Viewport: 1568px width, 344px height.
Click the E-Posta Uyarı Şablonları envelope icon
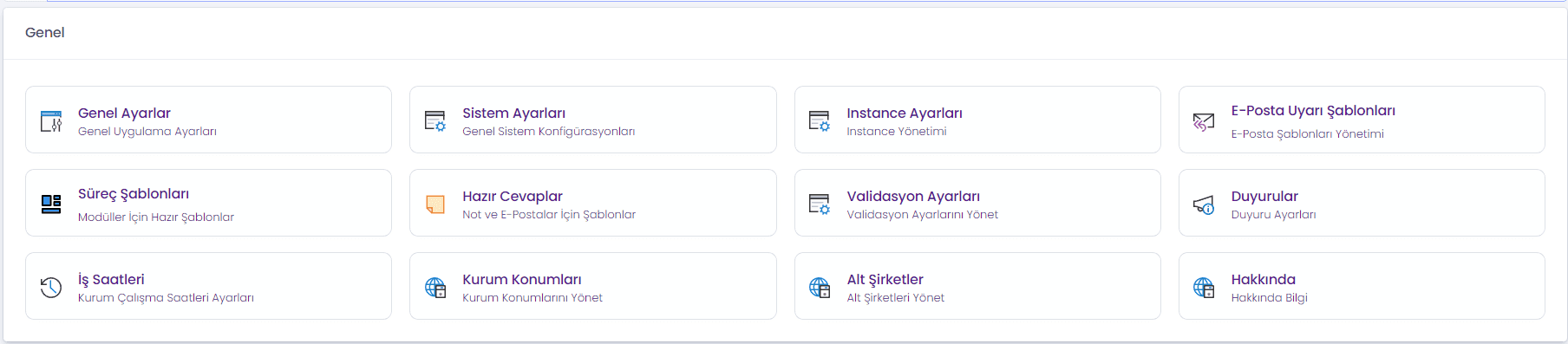pos(1204,122)
